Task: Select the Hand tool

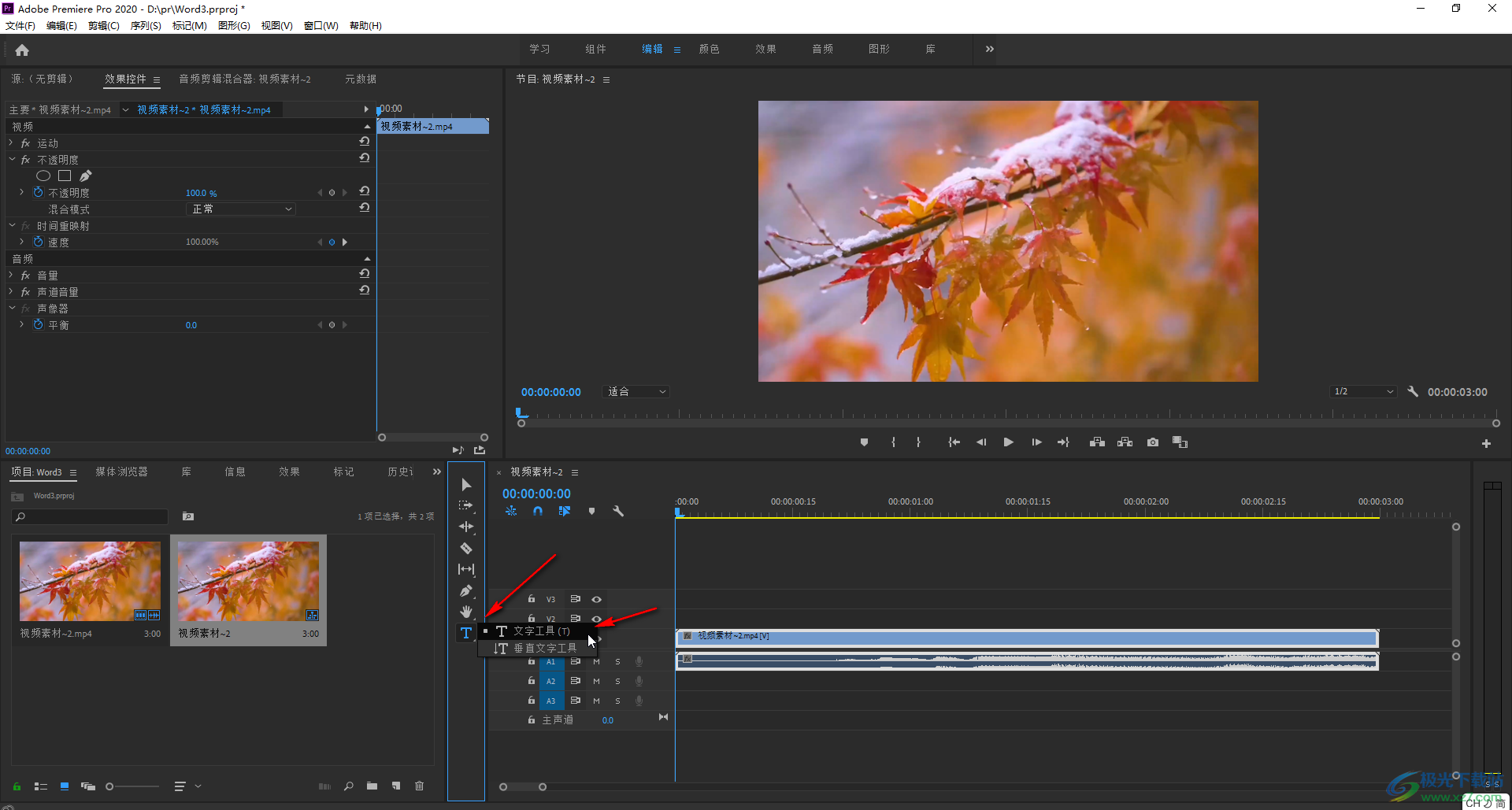Action: coord(466,612)
